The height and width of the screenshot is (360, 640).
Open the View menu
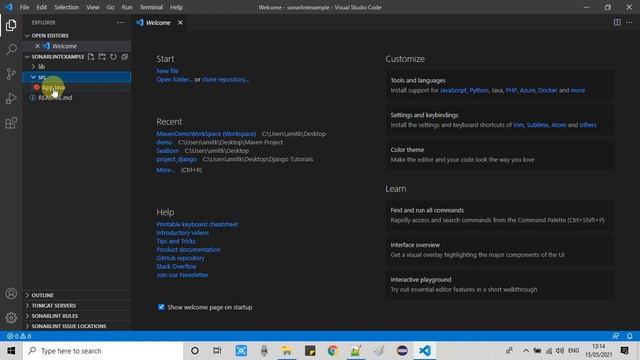click(93, 7)
